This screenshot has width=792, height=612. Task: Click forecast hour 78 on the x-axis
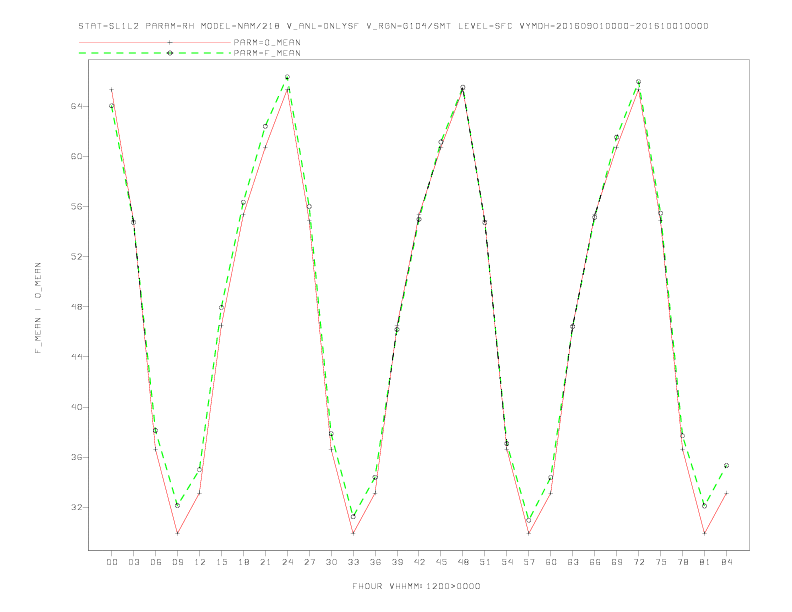tap(682, 562)
